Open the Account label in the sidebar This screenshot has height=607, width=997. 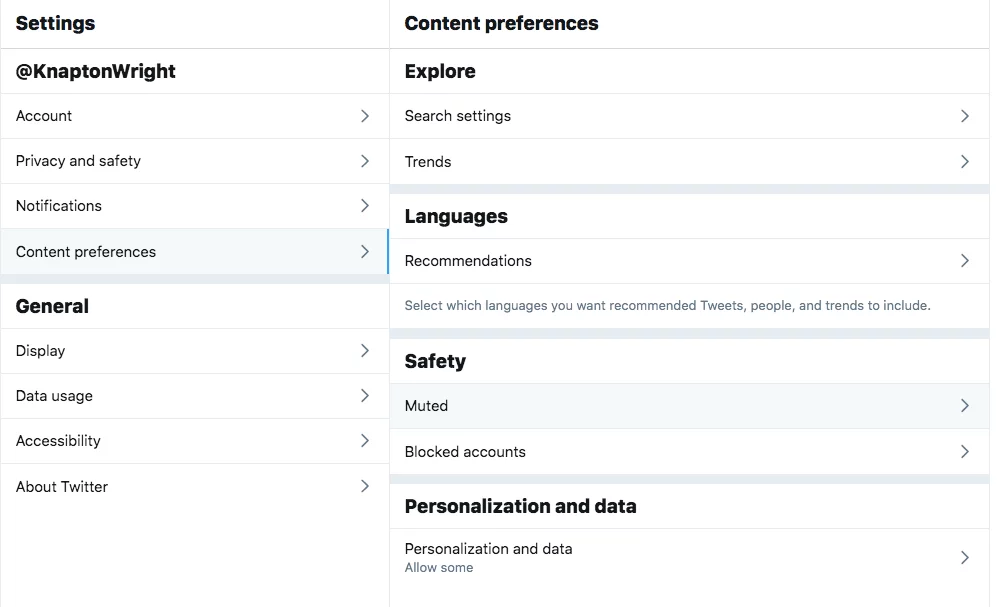pos(44,116)
